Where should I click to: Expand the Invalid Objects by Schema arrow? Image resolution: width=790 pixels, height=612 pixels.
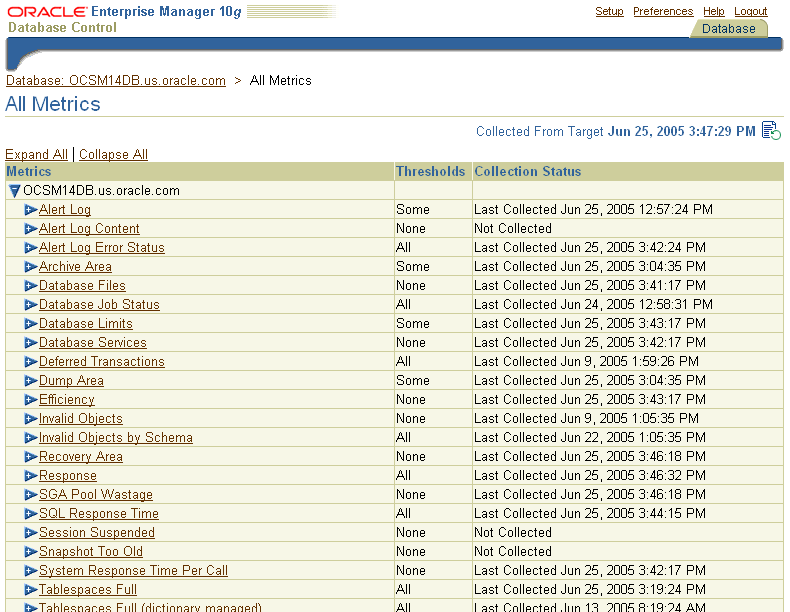tap(31, 438)
